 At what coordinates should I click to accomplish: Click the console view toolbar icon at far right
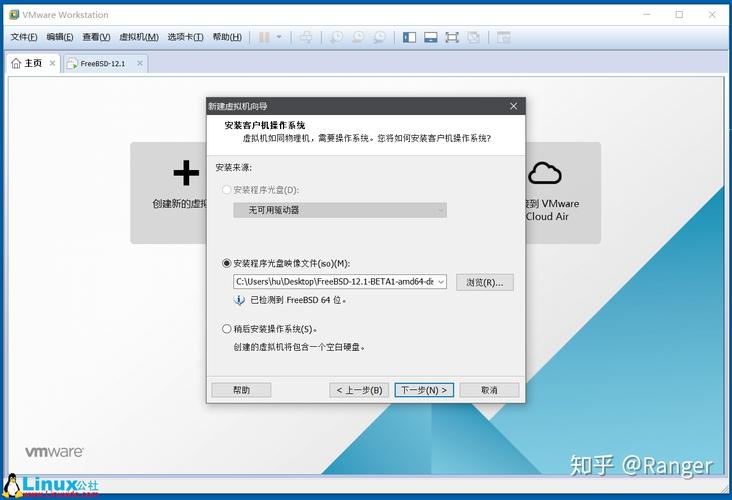pos(503,37)
